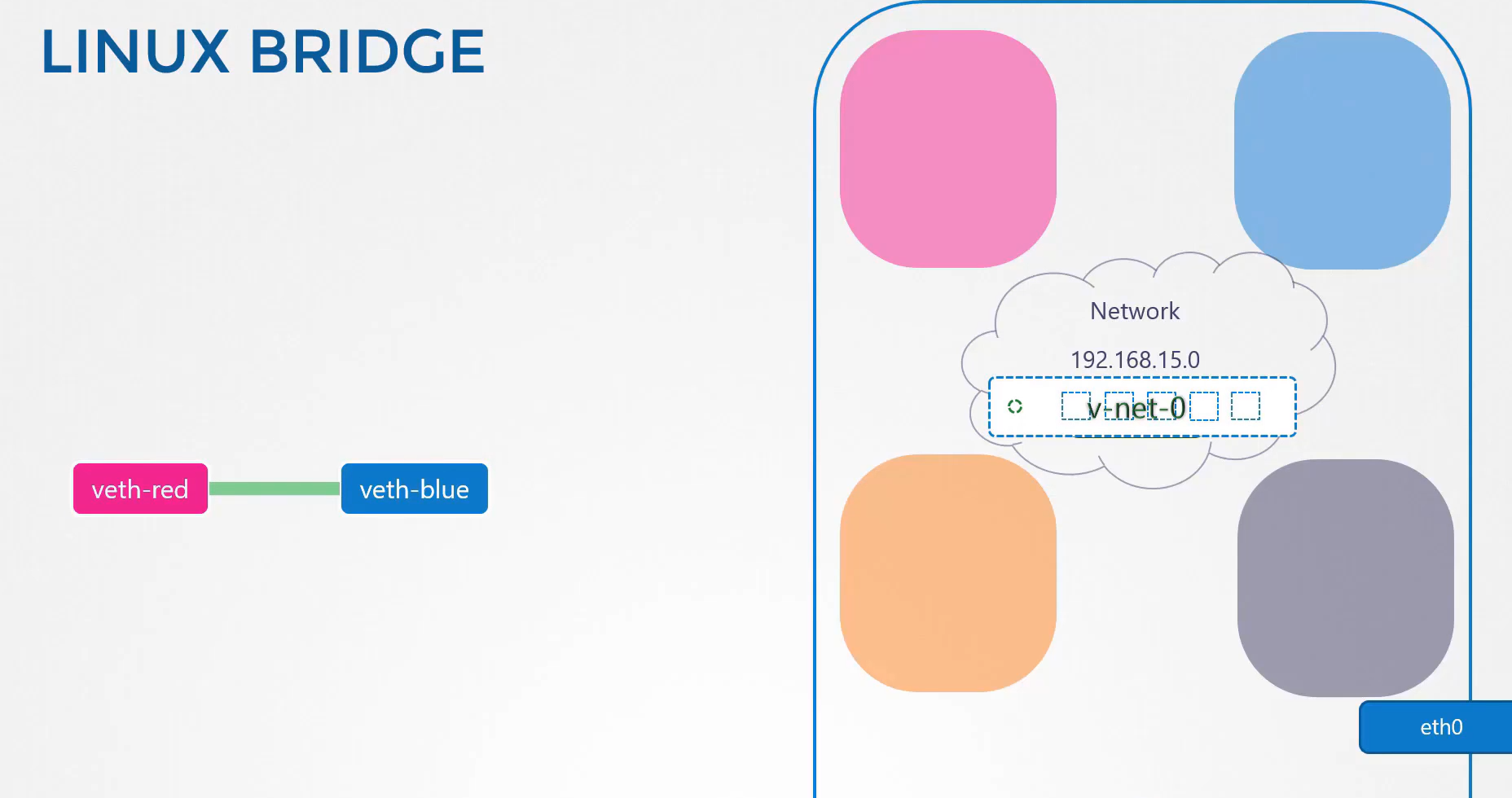Screen dimensions: 1512x798
Task: Select the orange namespace shape
Action: [948, 573]
